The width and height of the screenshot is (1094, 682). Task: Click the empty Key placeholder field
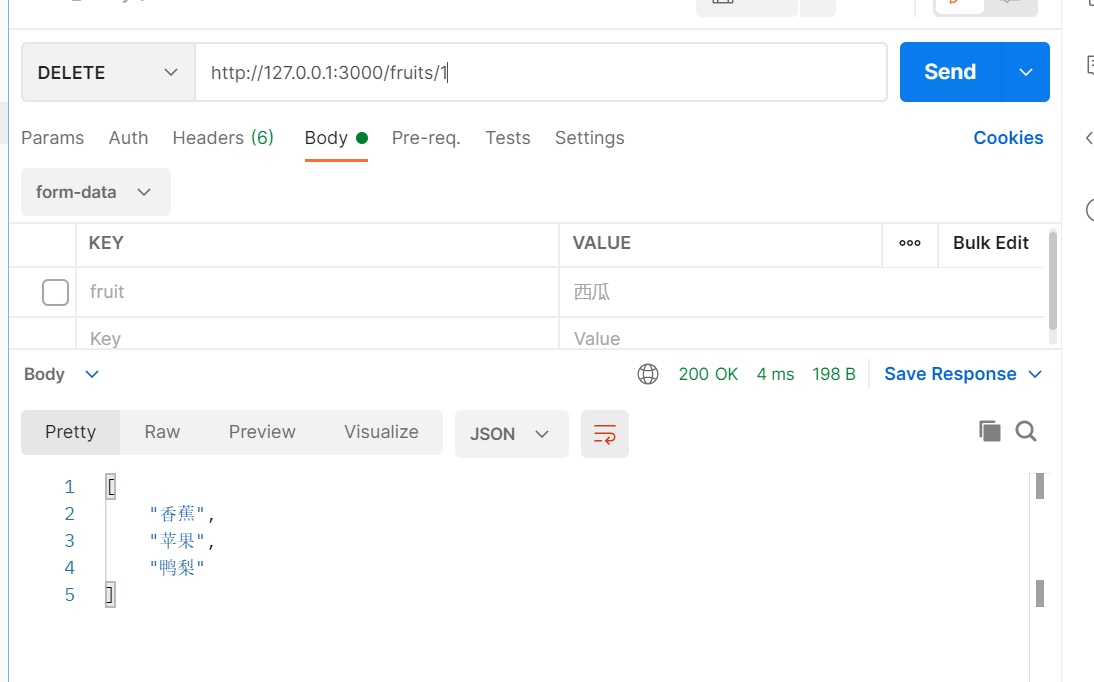[x=317, y=338]
